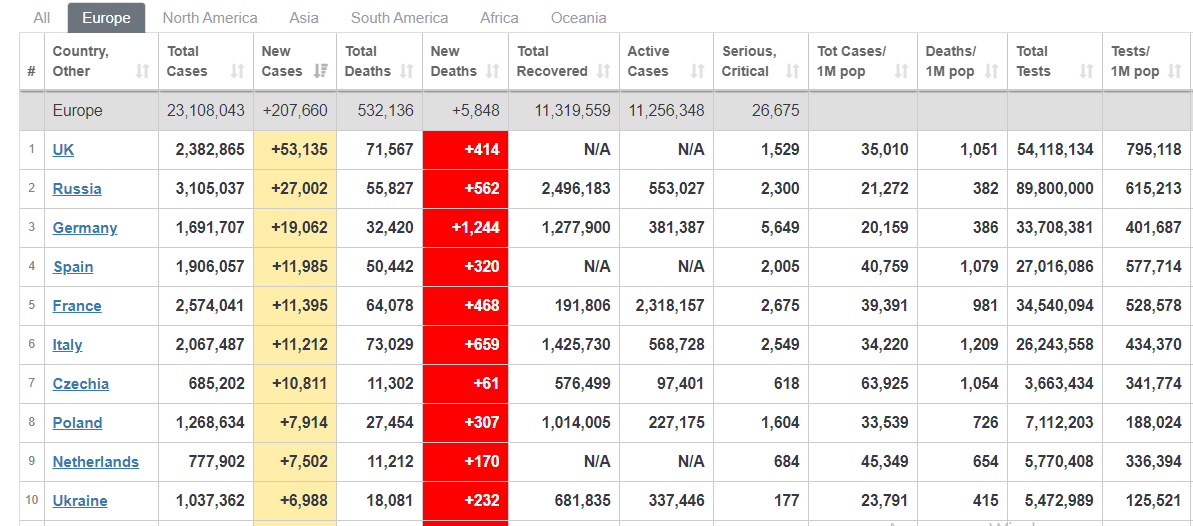Show all continents with All tab
This screenshot has height=526, width=1193.
coord(42,18)
